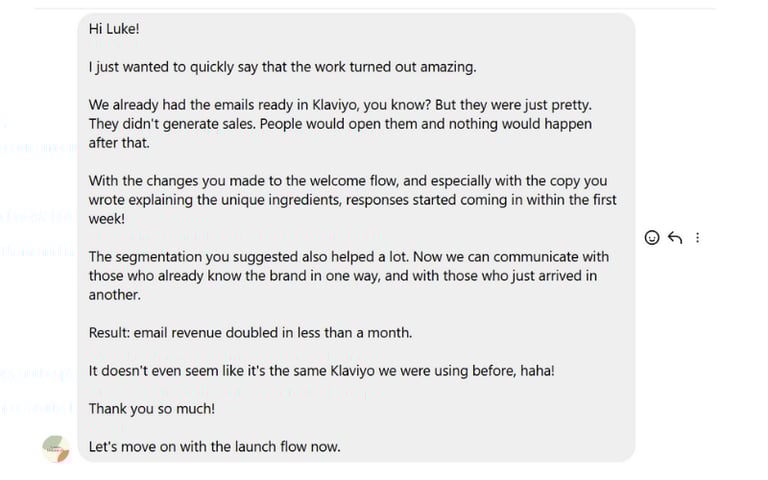Click the word "another." in the message

[x=115, y=295]
